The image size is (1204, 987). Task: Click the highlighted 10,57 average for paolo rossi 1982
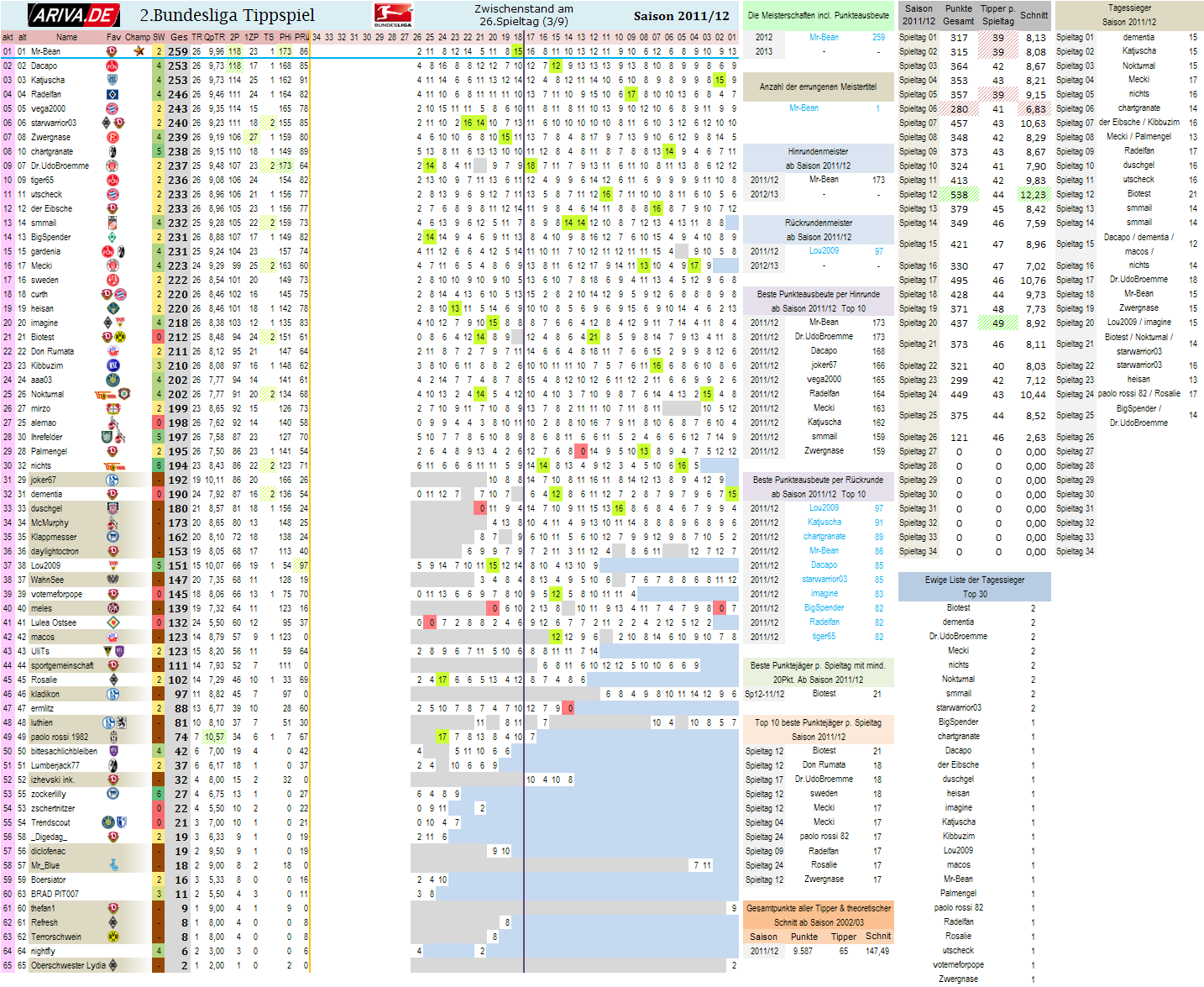(x=214, y=737)
